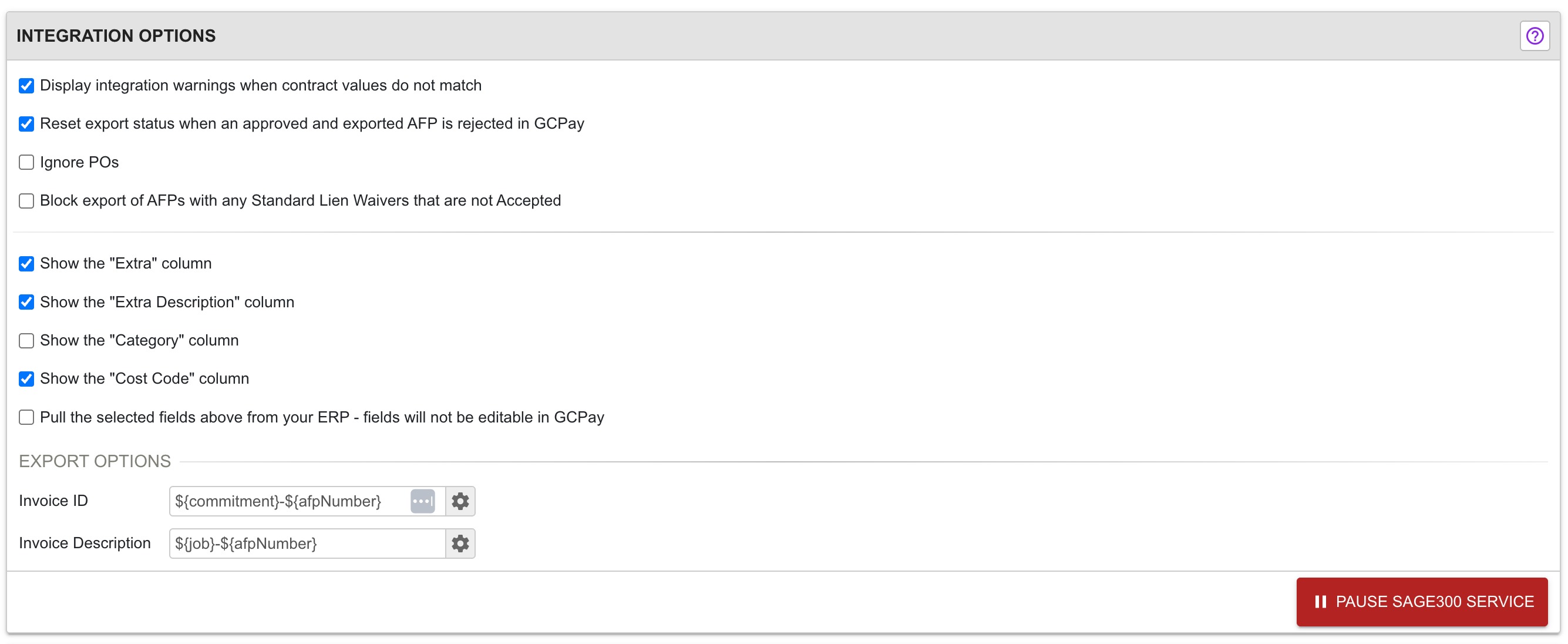Focus the Invoice Description input field

click(x=304, y=544)
